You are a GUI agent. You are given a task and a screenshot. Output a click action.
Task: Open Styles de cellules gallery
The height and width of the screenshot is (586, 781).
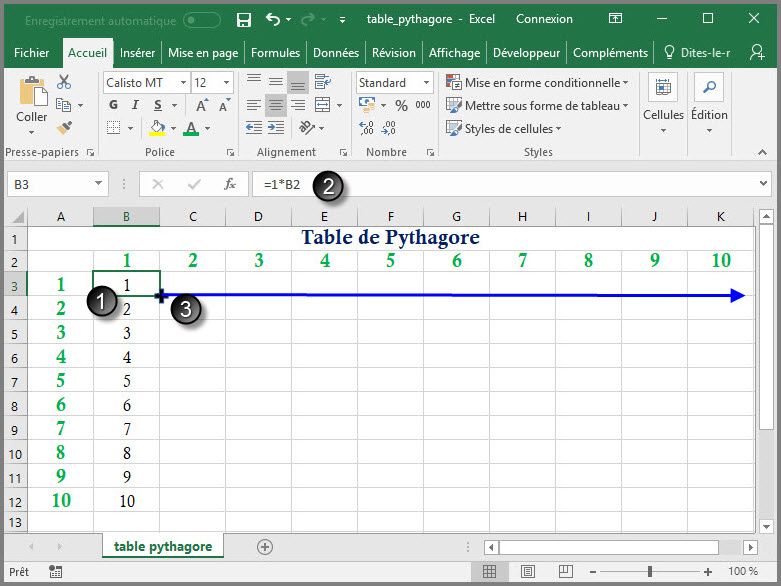coord(504,128)
